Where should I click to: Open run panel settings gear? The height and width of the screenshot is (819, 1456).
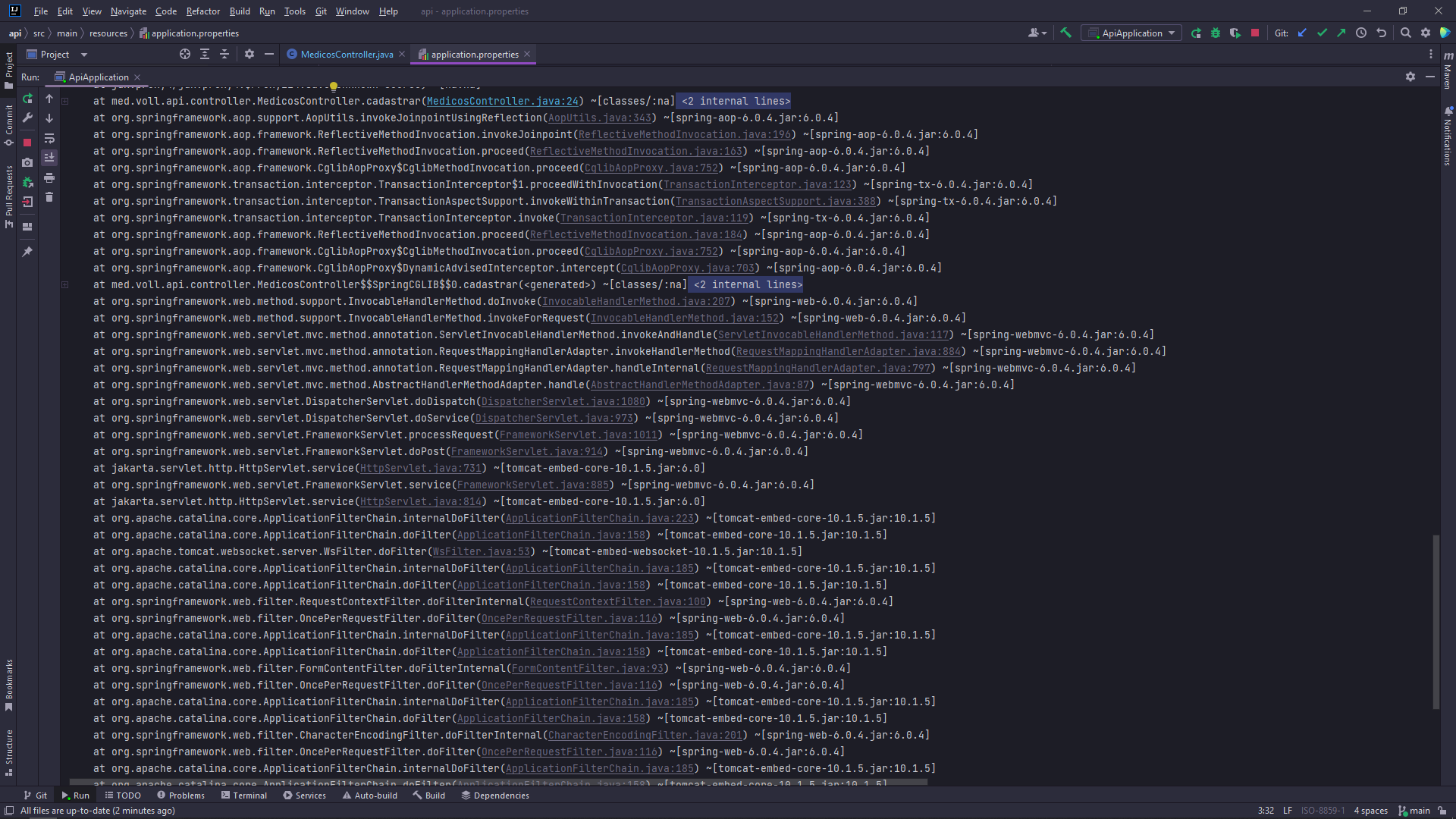[1410, 77]
